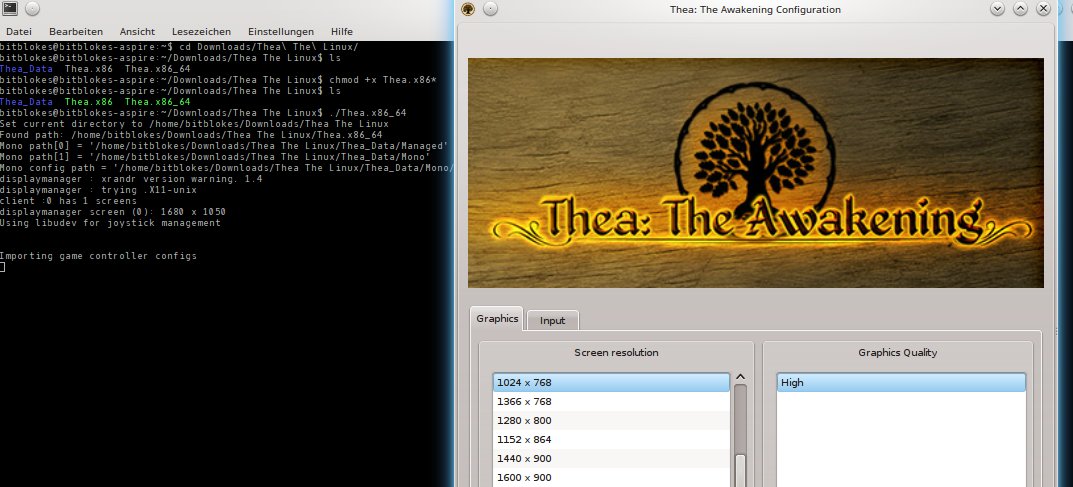Image resolution: width=1073 pixels, height=487 pixels.
Task: Click the Thea.x86_64 file name in the second ls listing
Action: [x=157, y=102]
